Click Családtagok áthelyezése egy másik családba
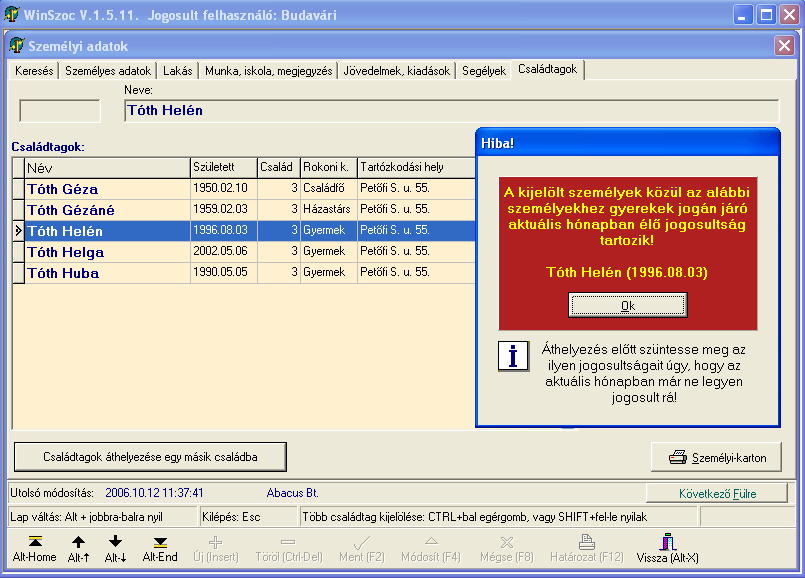 [x=150, y=457]
